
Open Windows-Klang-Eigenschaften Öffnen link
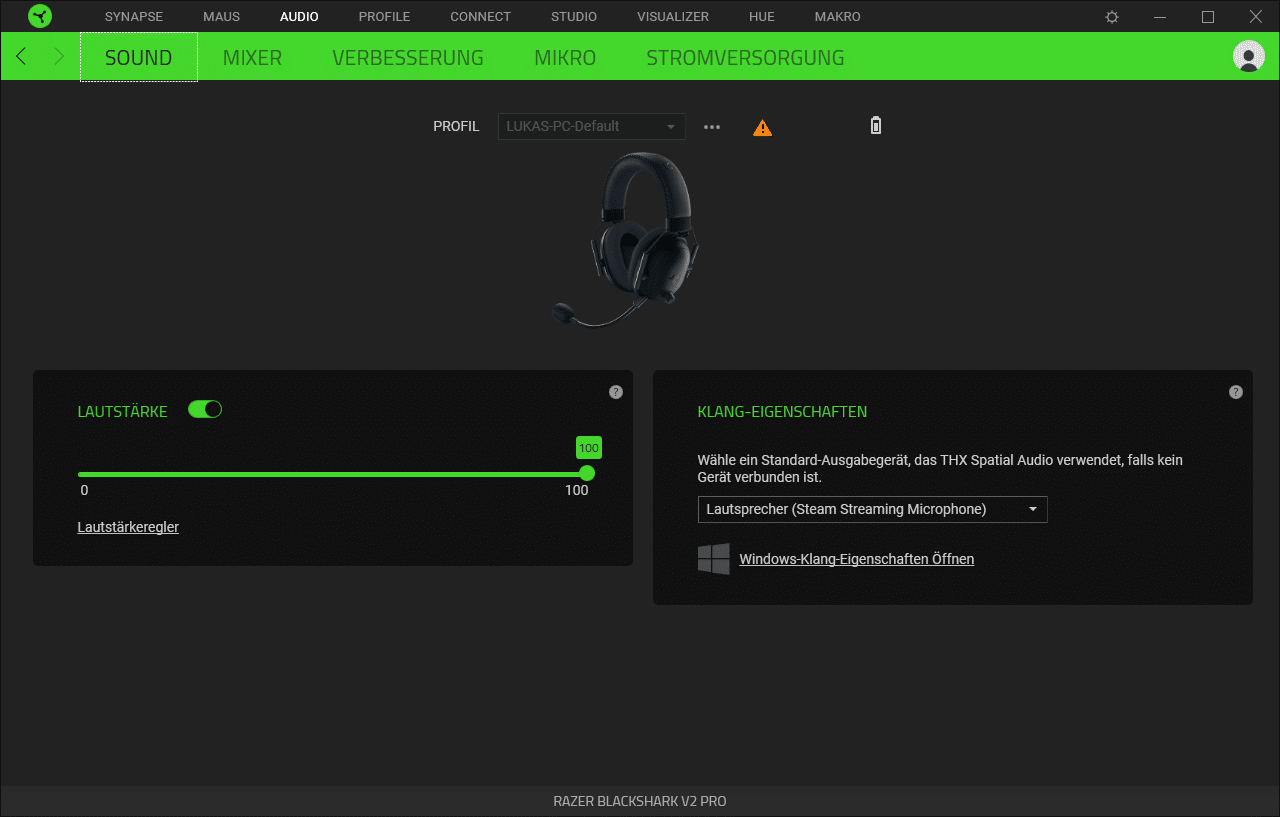point(856,559)
